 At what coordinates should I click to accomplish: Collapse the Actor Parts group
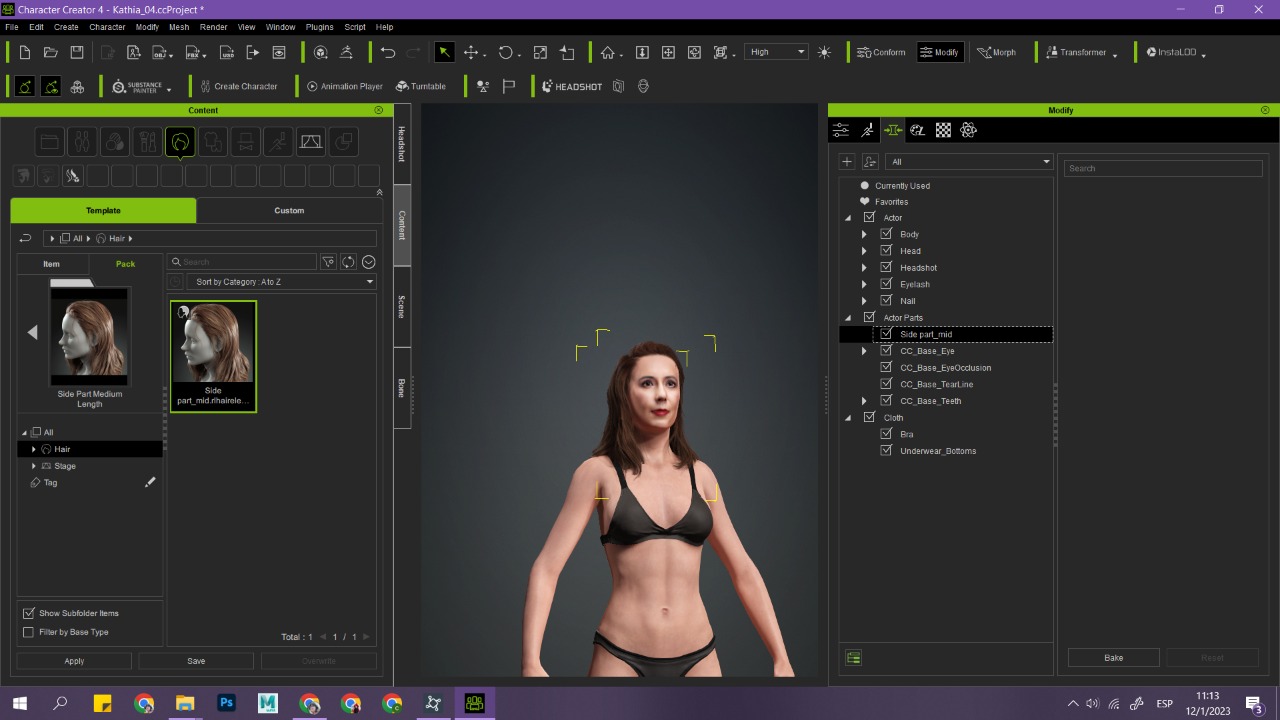pos(848,318)
